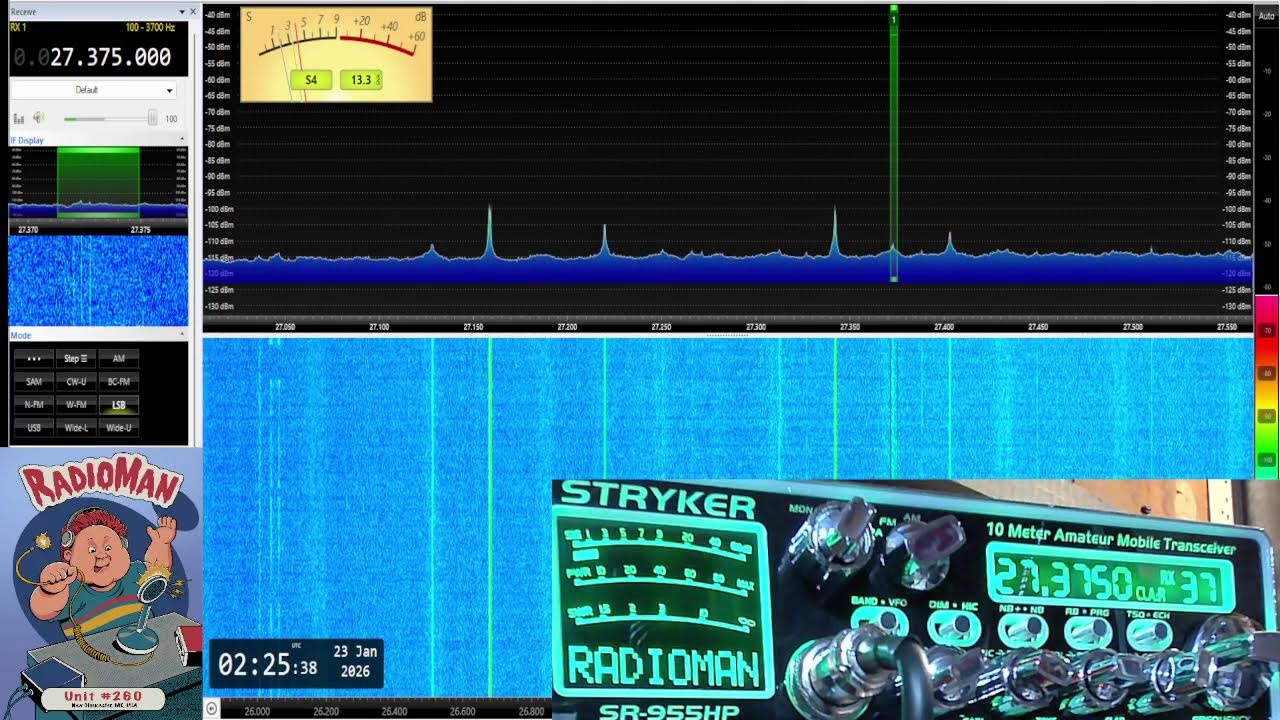Open the Default profile dropdown
The width and height of the screenshot is (1280, 720).
point(93,90)
